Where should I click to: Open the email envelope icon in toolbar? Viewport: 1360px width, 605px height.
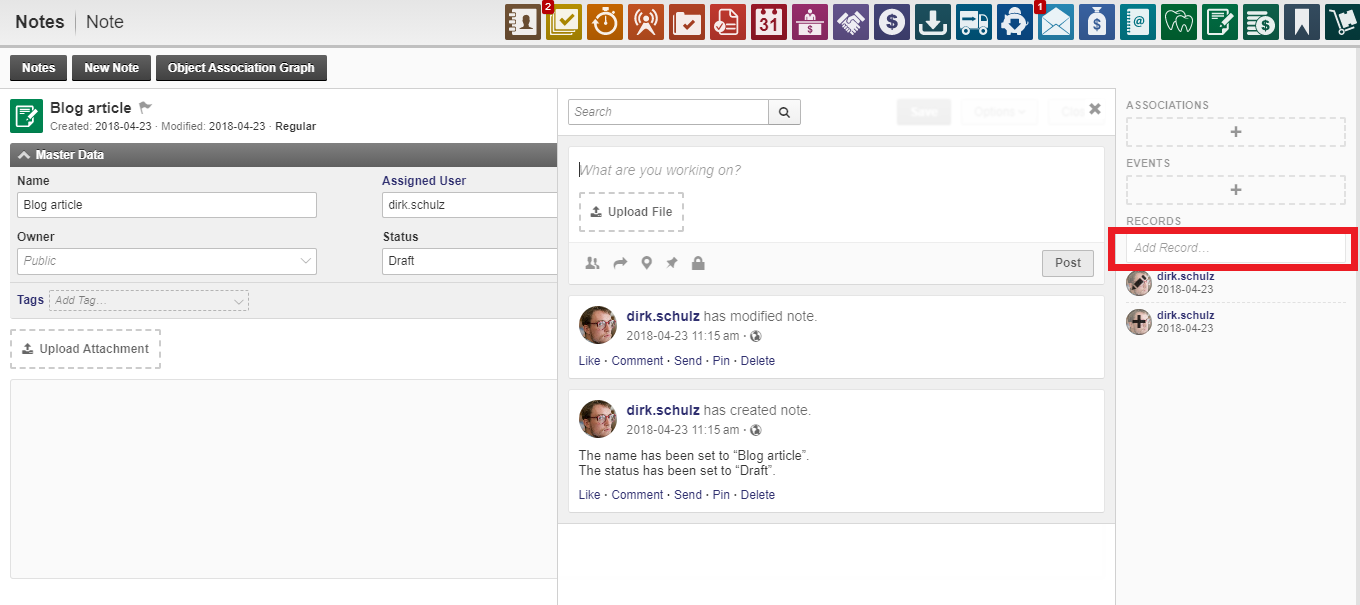(1055, 22)
